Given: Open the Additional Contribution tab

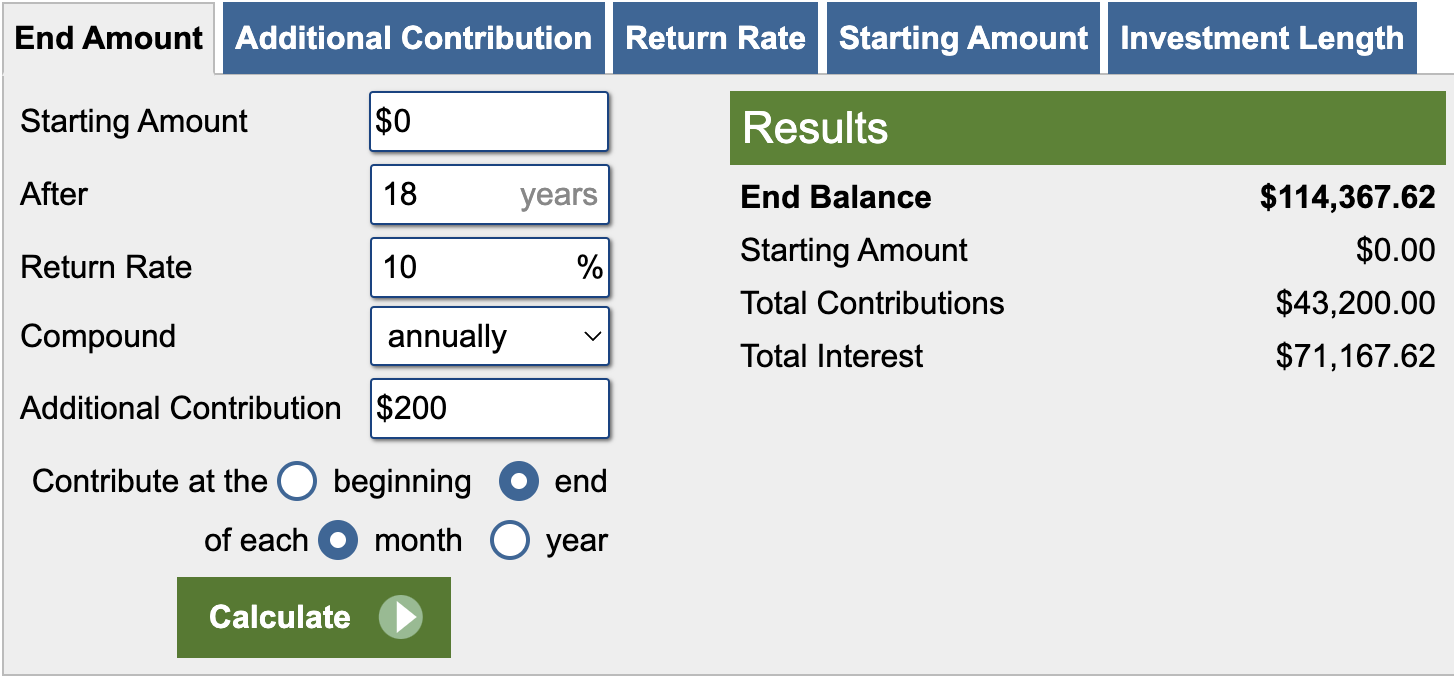Looking at the screenshot, I should [413, 38].
